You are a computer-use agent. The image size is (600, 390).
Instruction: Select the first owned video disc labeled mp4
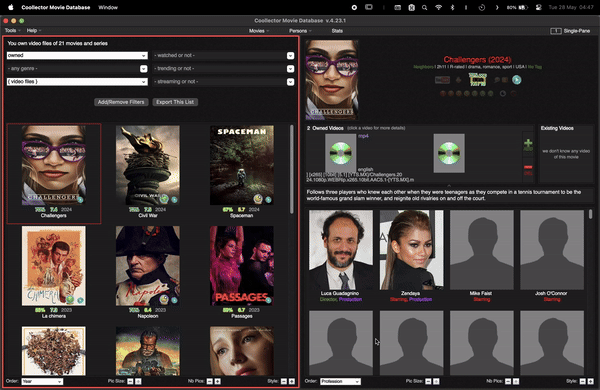340,153
